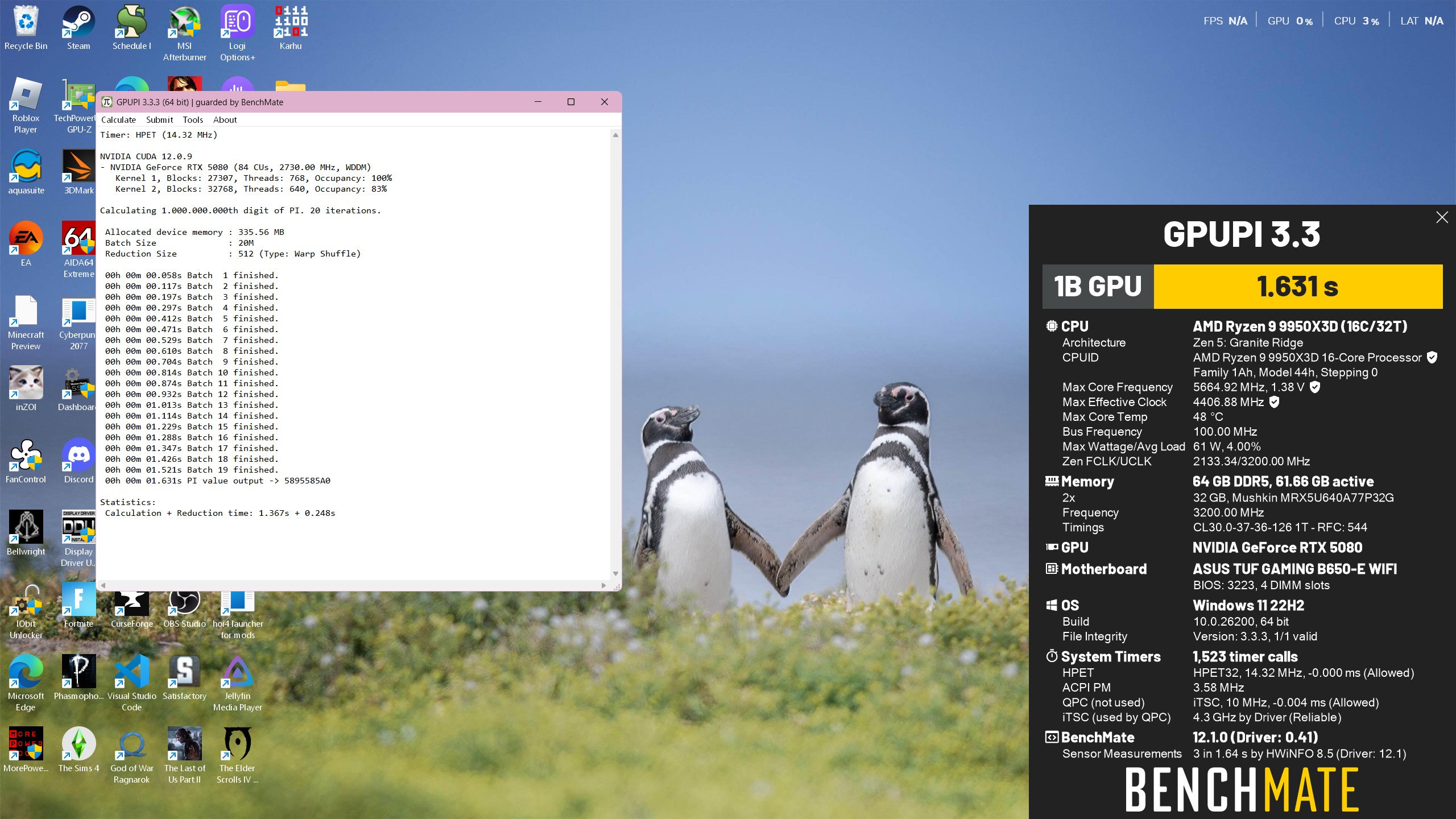Open the Tools menu in GPUPI
The image size is (1456, 819).
pos(193,119)
